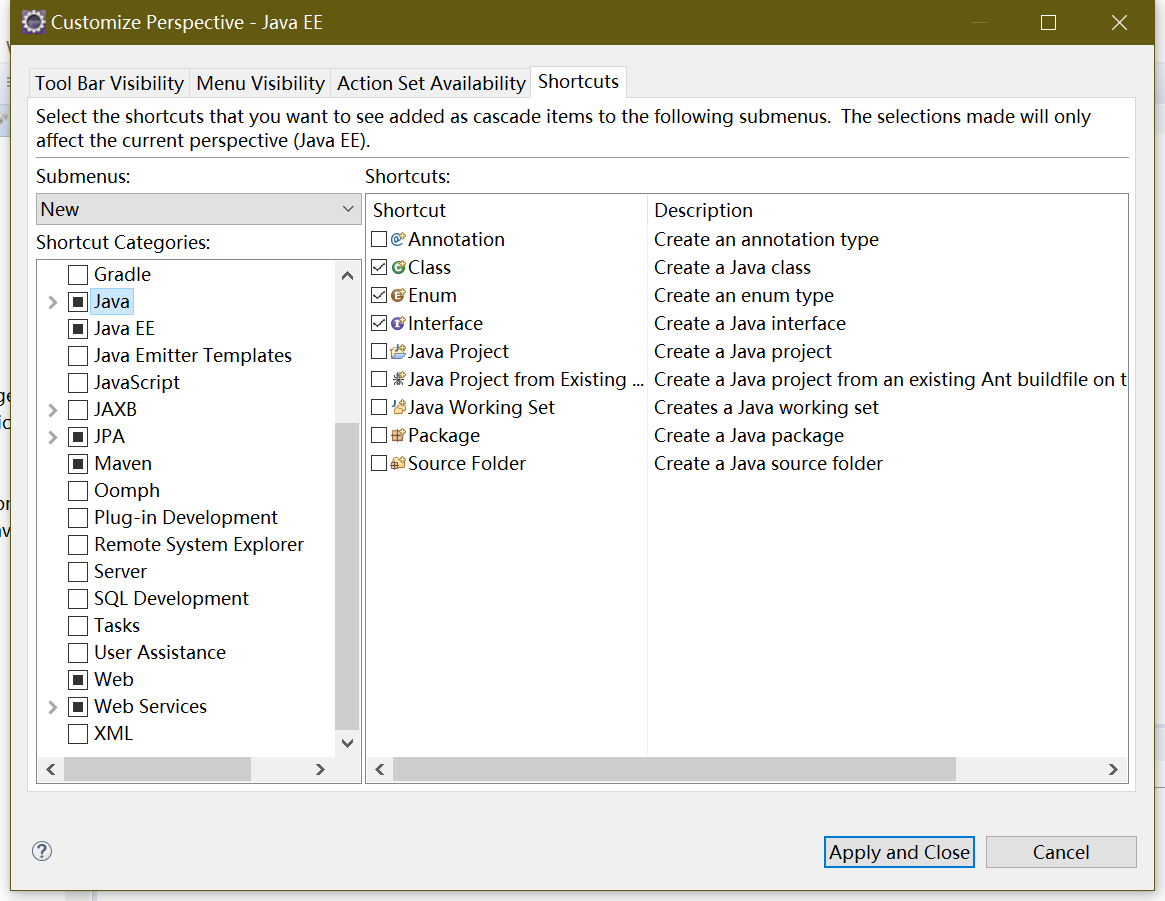Click the categories list scroll-right arrow
The image size is (1165, 901).
click(320, 770)
